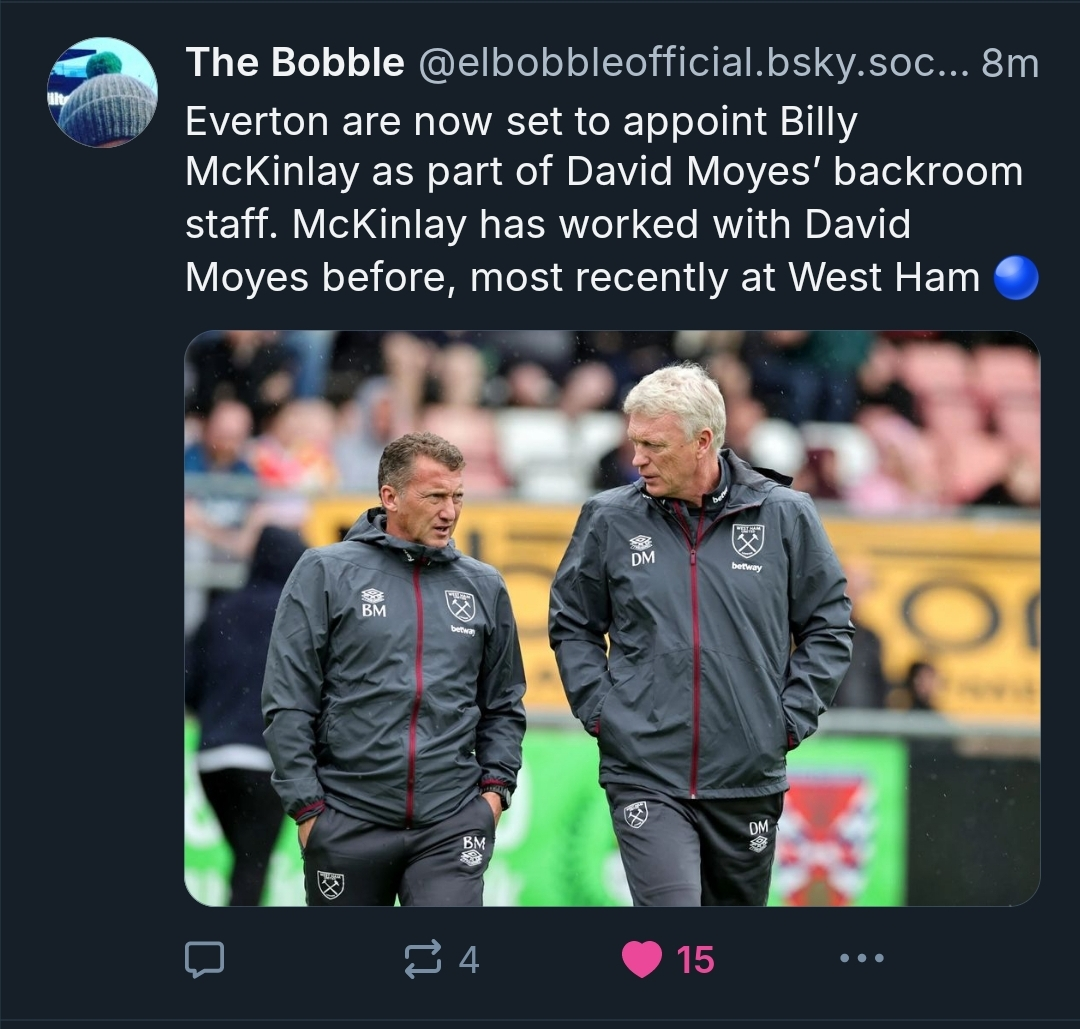Click West Ham crest on left man's jacket
The height and width of the screenshot is (1029, 1080).
point(459,604)
